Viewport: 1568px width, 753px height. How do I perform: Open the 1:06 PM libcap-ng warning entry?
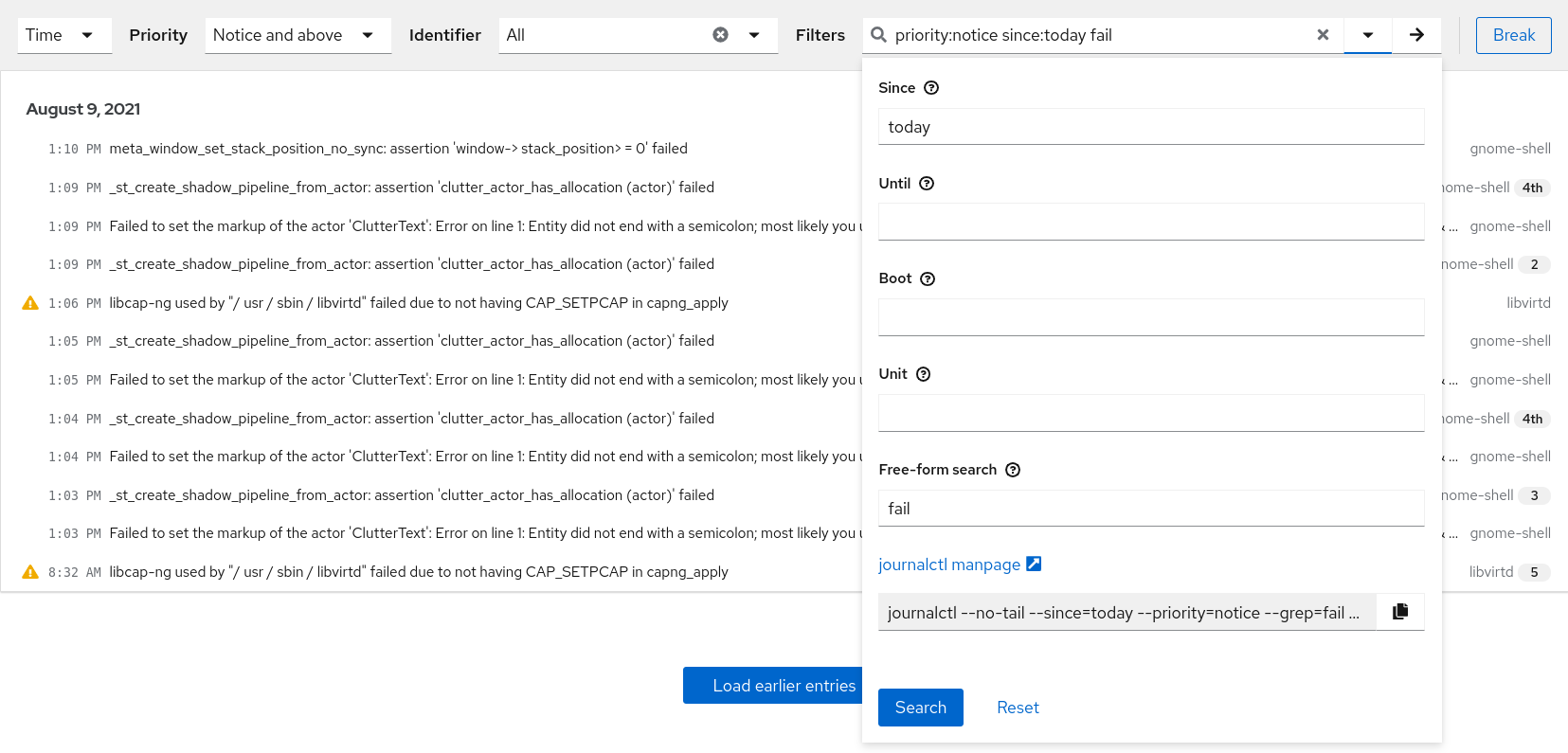click(418, 303)
